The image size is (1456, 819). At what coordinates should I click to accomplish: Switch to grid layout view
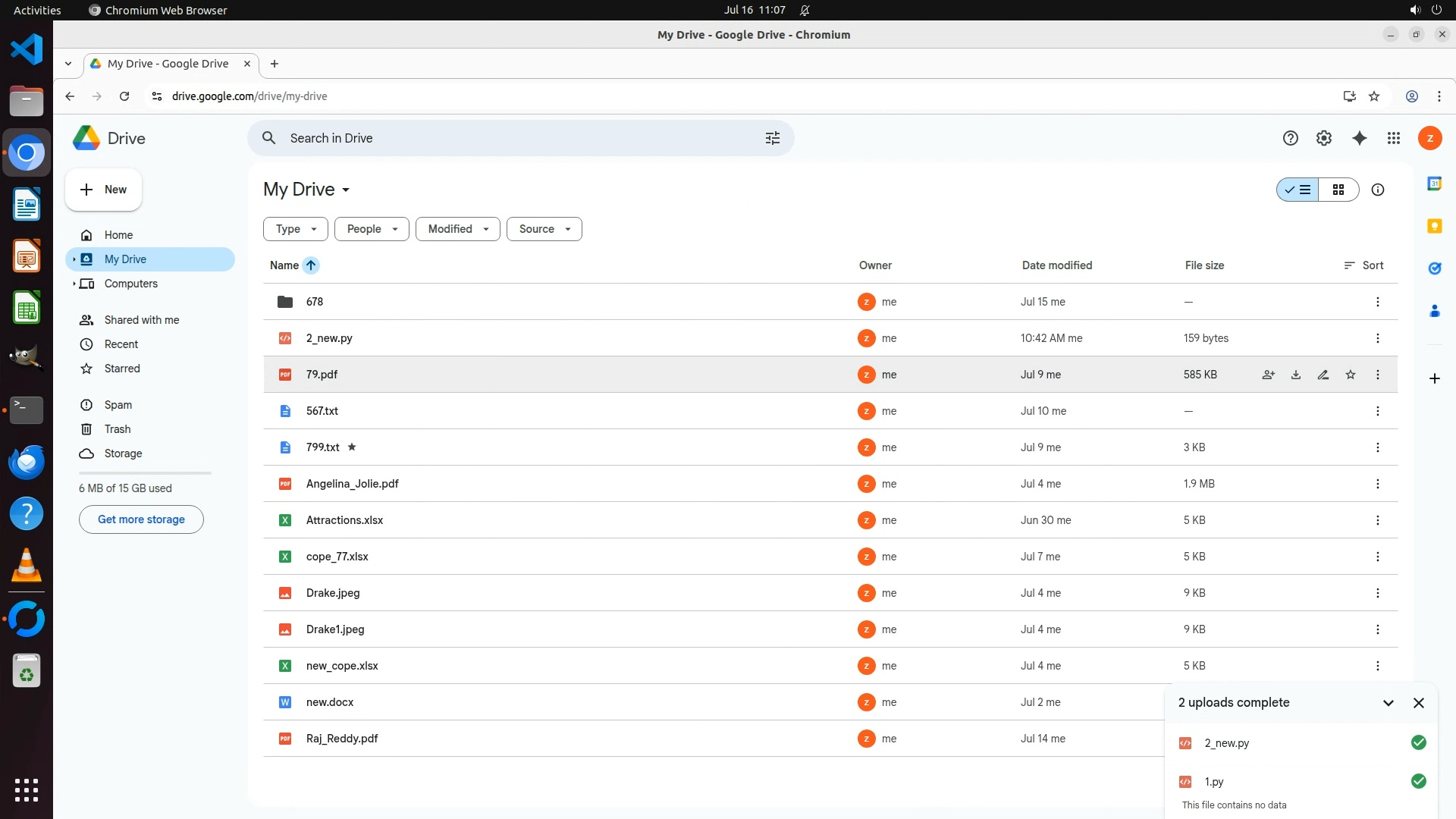(x=1338, y=190)
